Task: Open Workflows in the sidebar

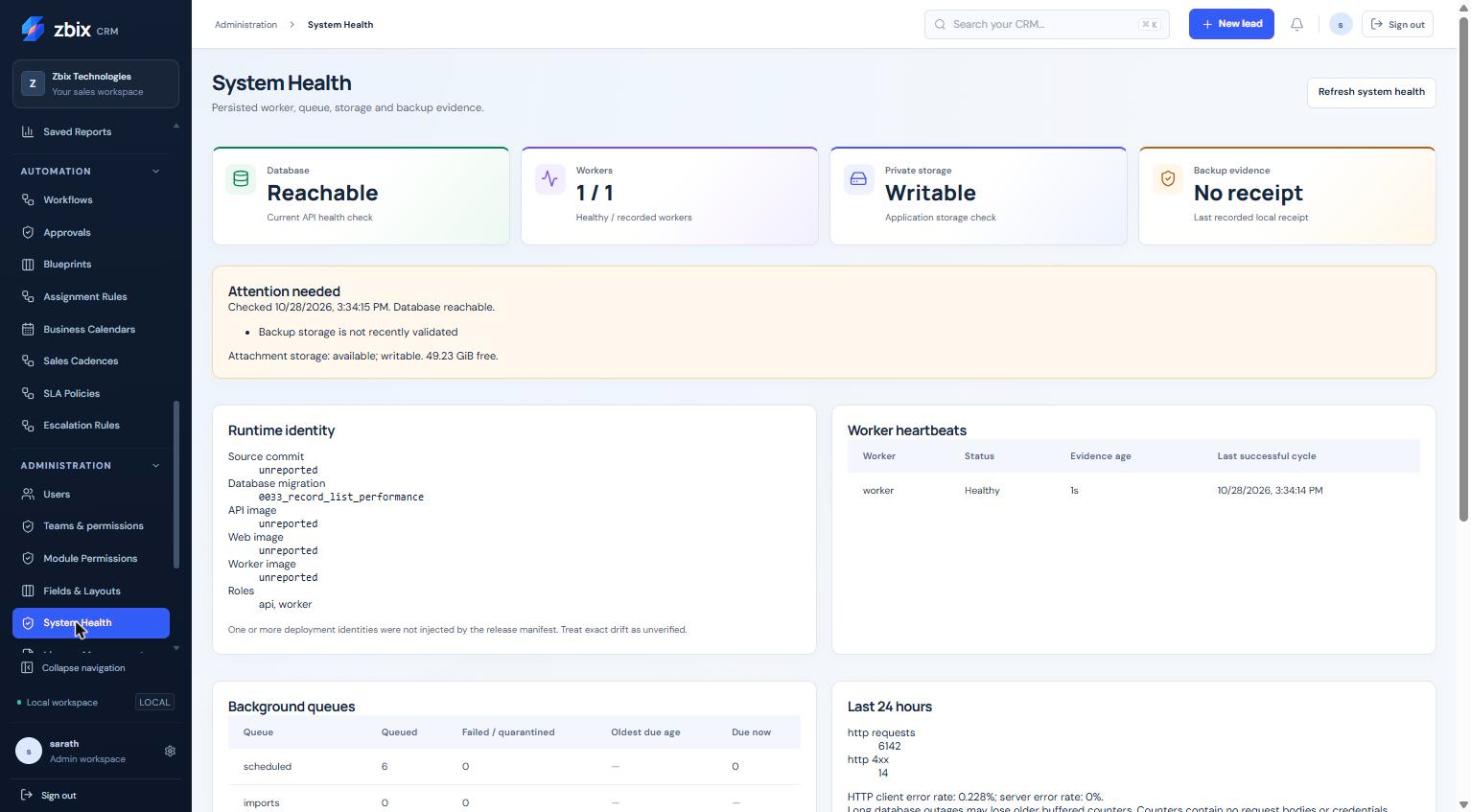Action: 91,200
